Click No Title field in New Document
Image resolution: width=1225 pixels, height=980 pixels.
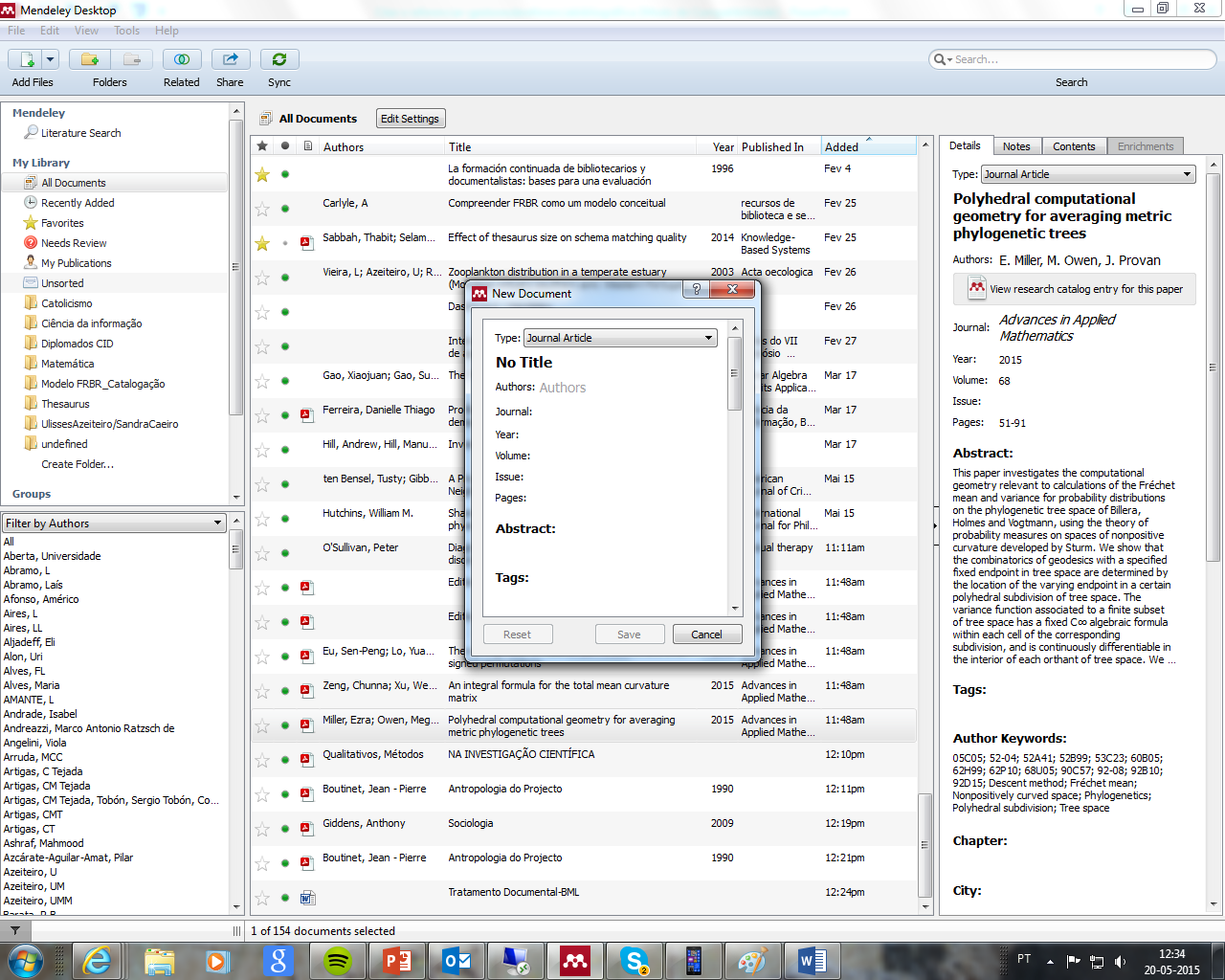click(523, 363)
